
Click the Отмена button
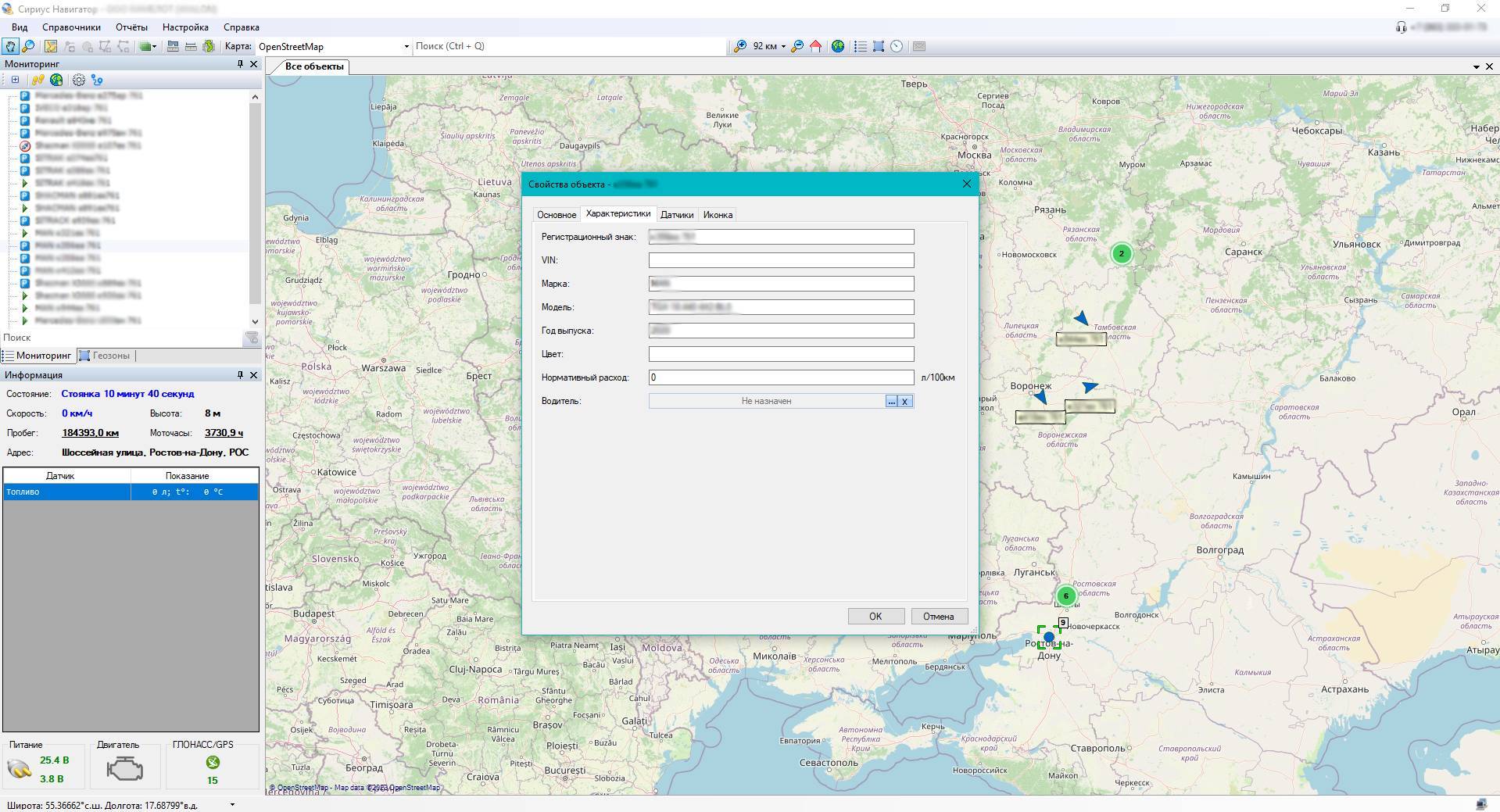pyautogui.click(x=938, y=617)
